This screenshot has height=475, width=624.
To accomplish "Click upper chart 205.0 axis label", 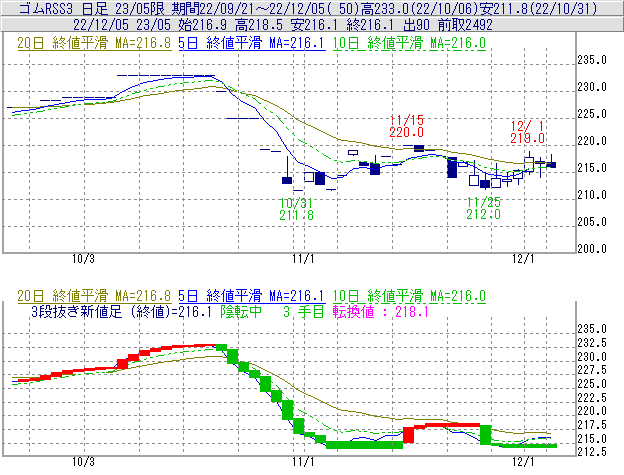I will click(x=592, y=222).
